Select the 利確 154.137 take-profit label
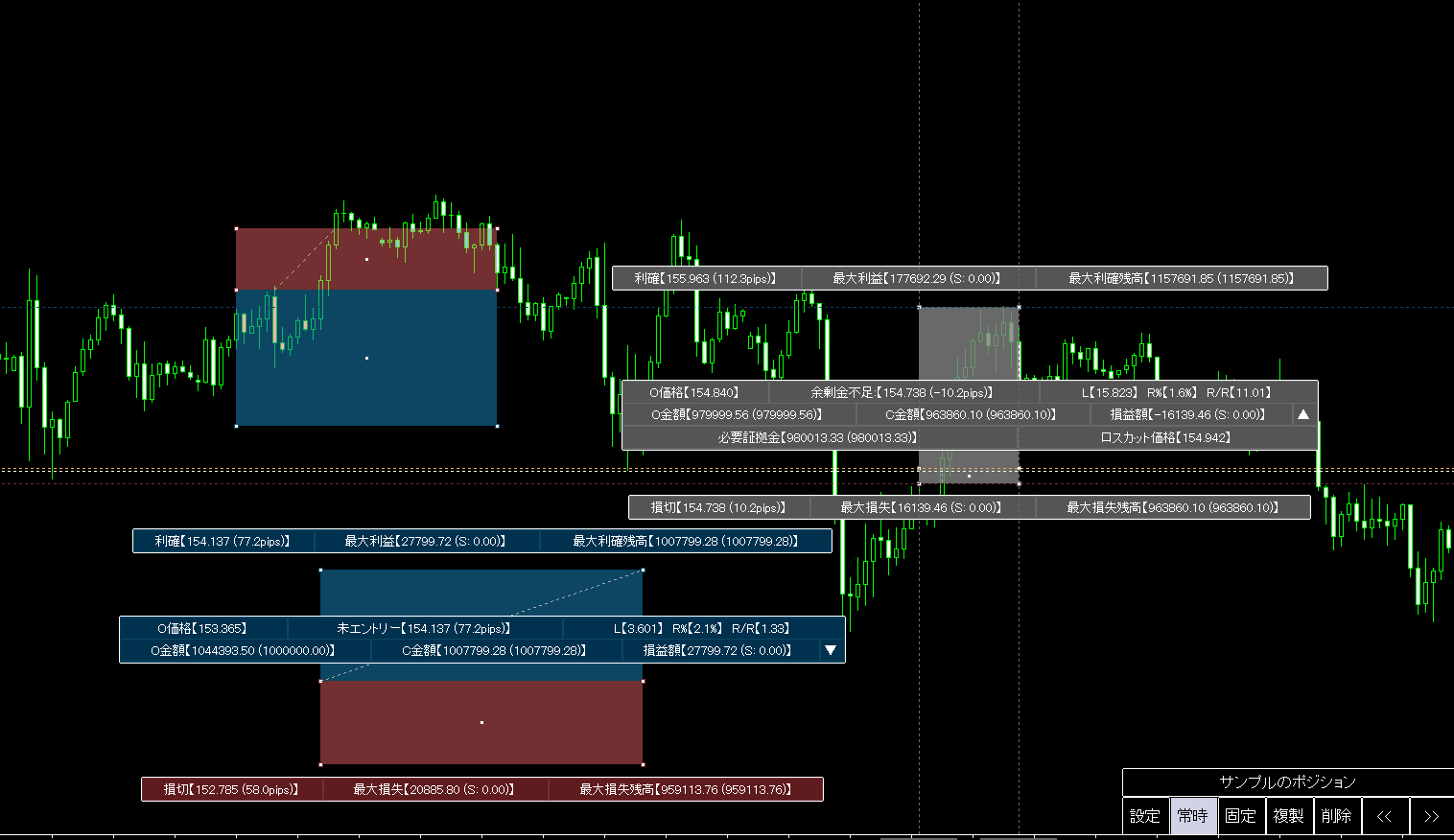Screen dimensions: 1454x840 point(223,542)
